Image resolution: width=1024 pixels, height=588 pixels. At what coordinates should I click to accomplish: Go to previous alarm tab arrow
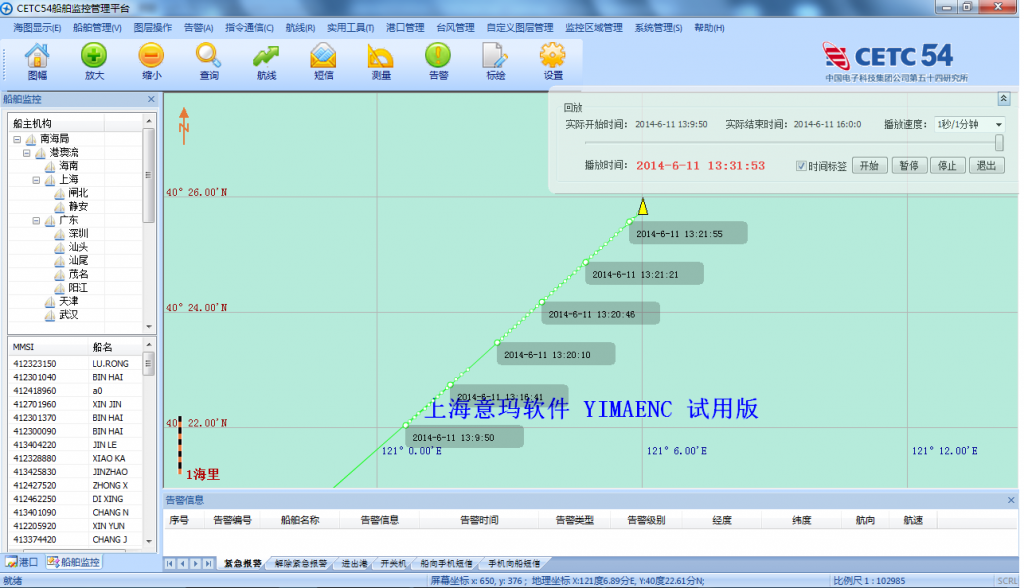183,563
